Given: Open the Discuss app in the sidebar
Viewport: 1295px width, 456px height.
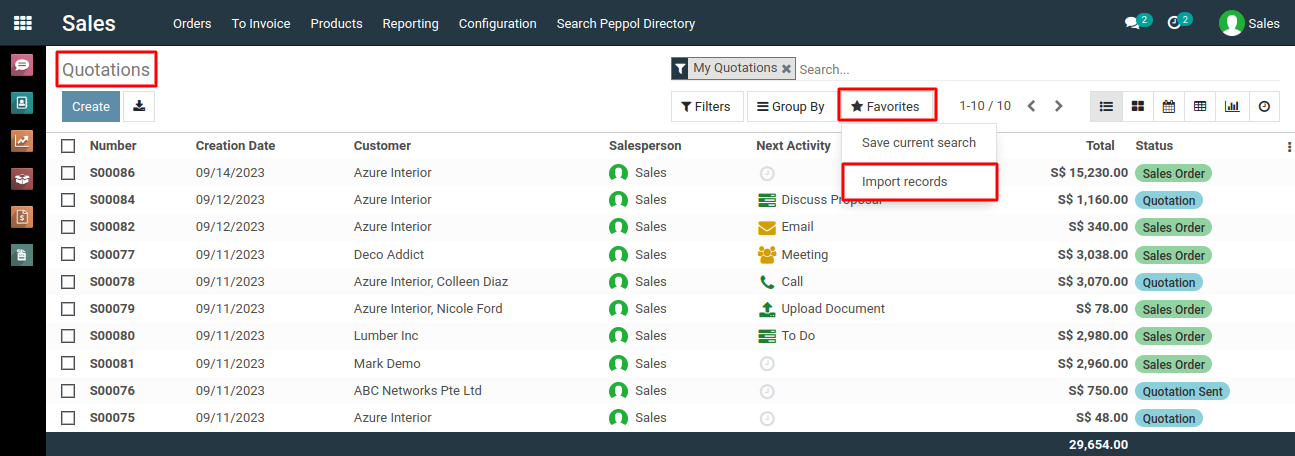Looking at the screenshot, I should tap(22, 66).
